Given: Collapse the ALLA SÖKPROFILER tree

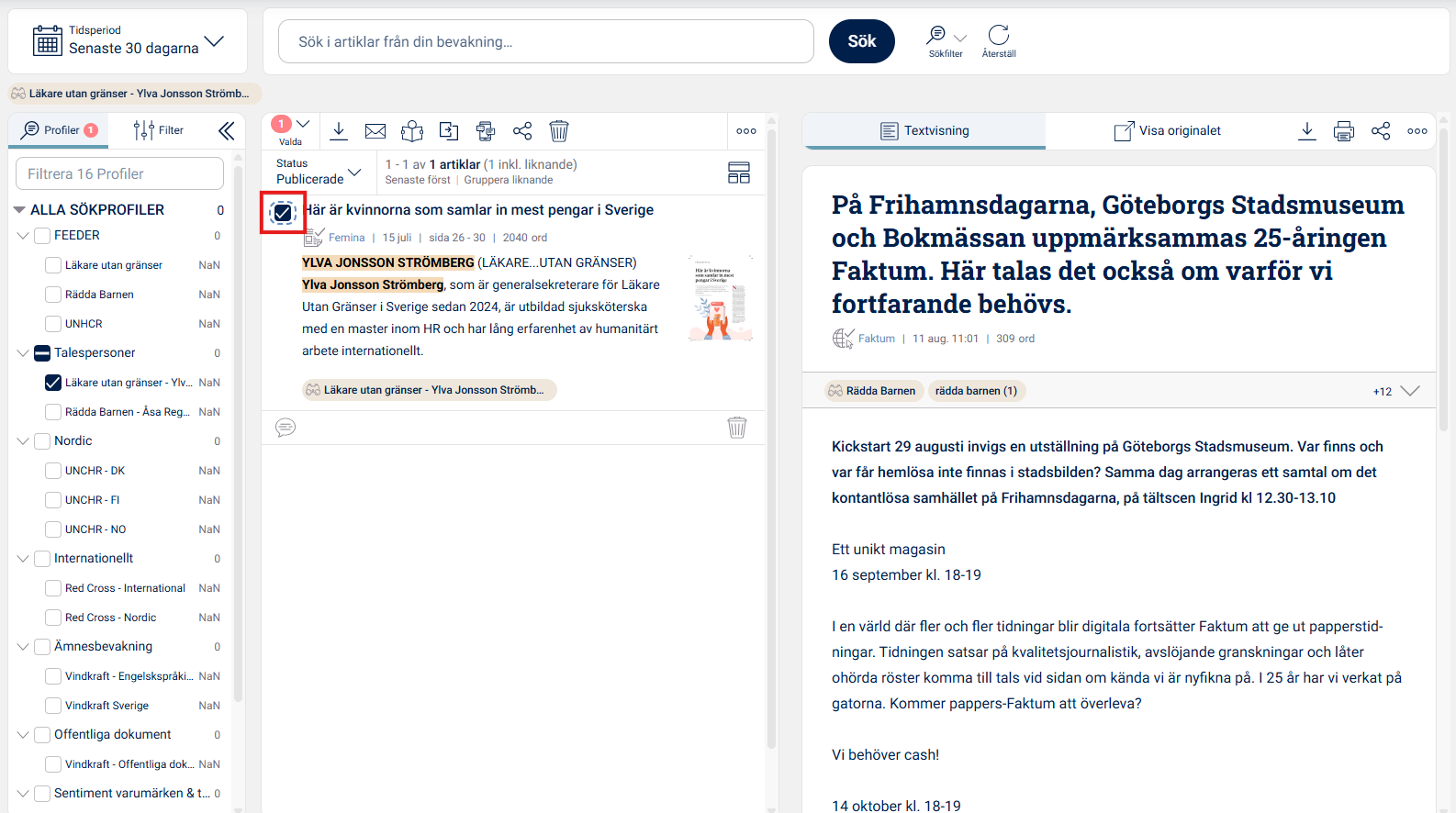Looking at the screenshot, I should [x=19, y=210].
